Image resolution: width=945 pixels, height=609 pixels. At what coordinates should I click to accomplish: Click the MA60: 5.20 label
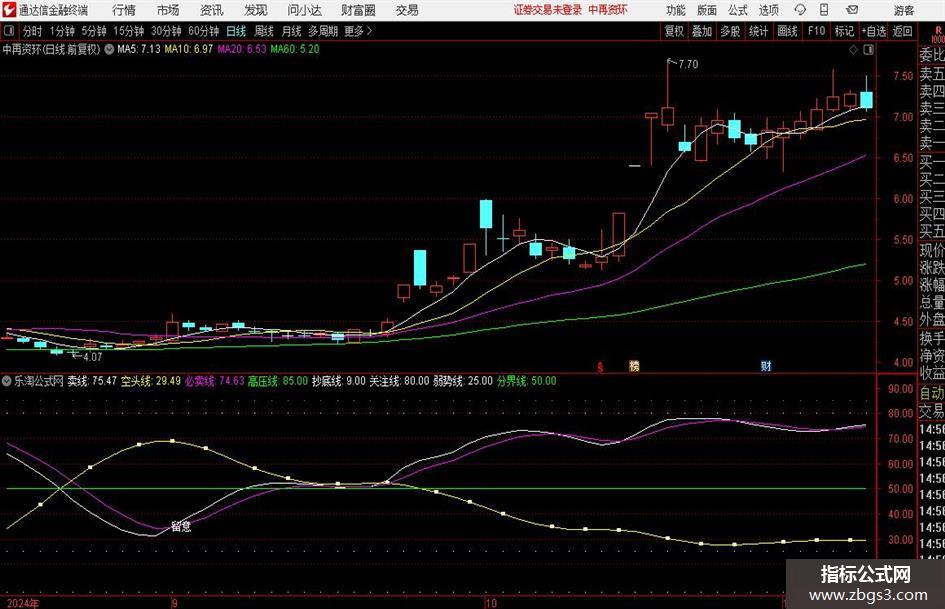[295, 49]
